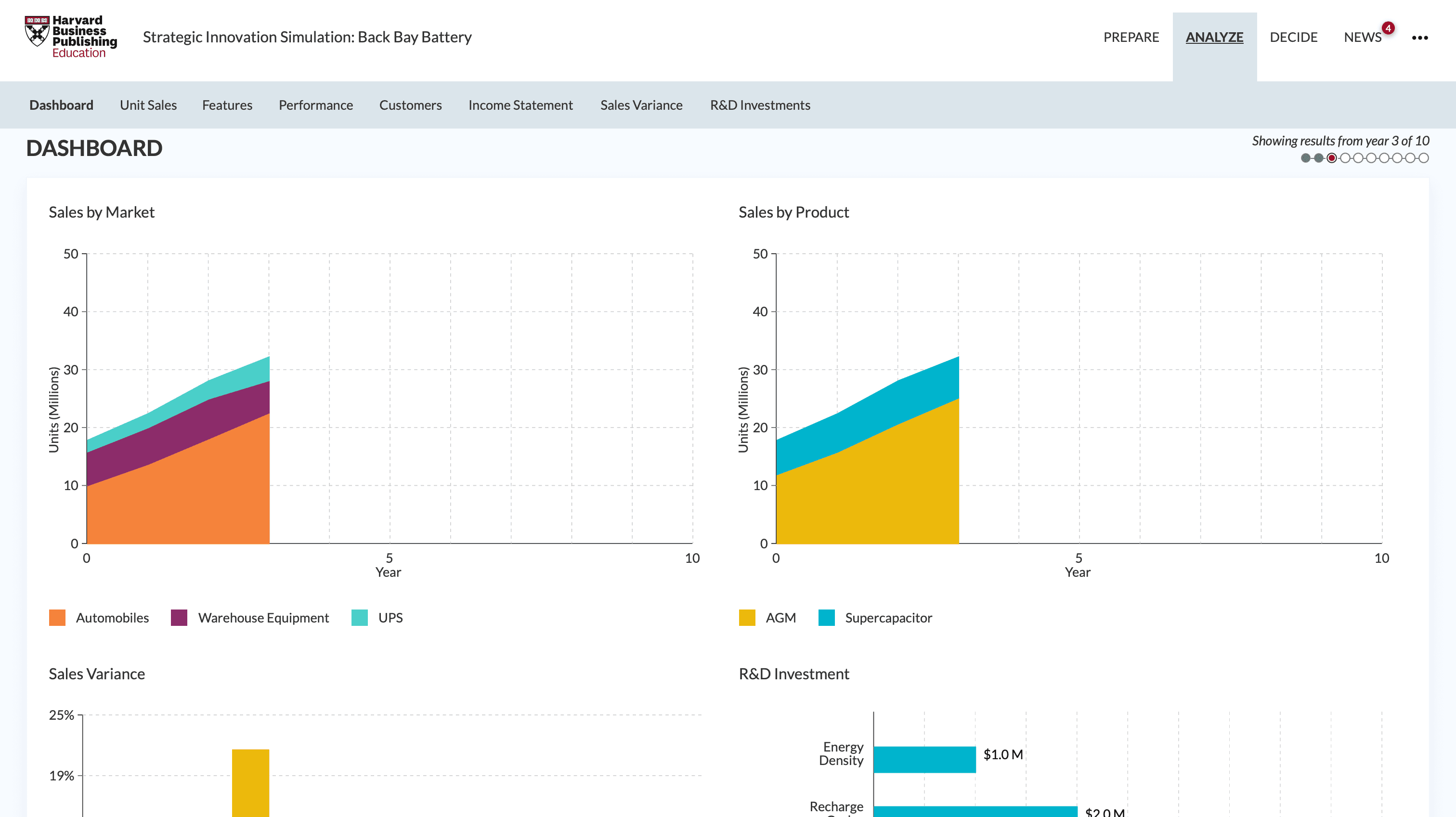1456x817 pixels.
Task: Go to the DECIDE section
Action: pyautogui.click(x=1293, y=37)
